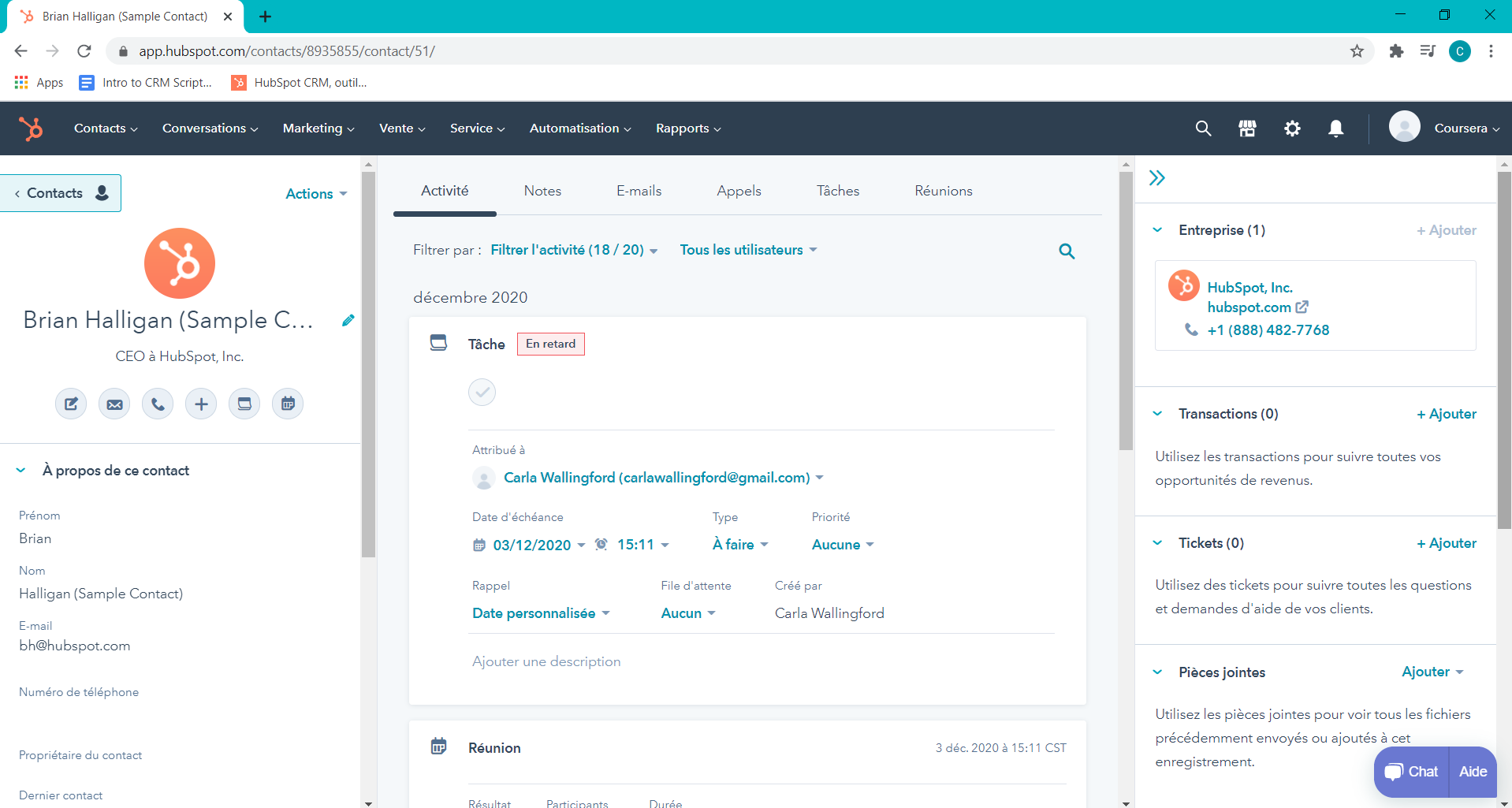
Task: Open the search magnifier in top navigation
Action: [x=1203, y=128]
